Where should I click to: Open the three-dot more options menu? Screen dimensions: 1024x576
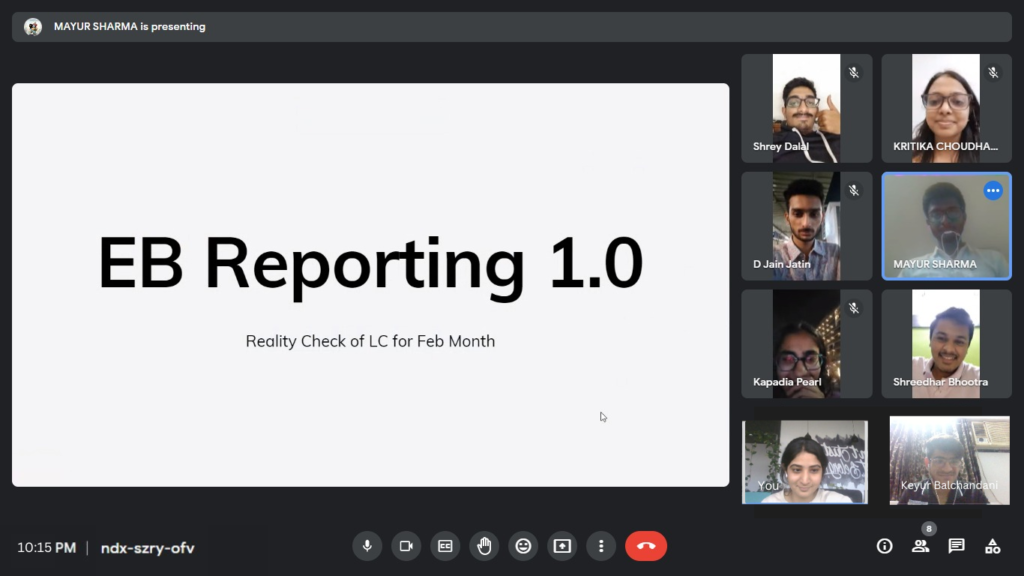(601, 546)
